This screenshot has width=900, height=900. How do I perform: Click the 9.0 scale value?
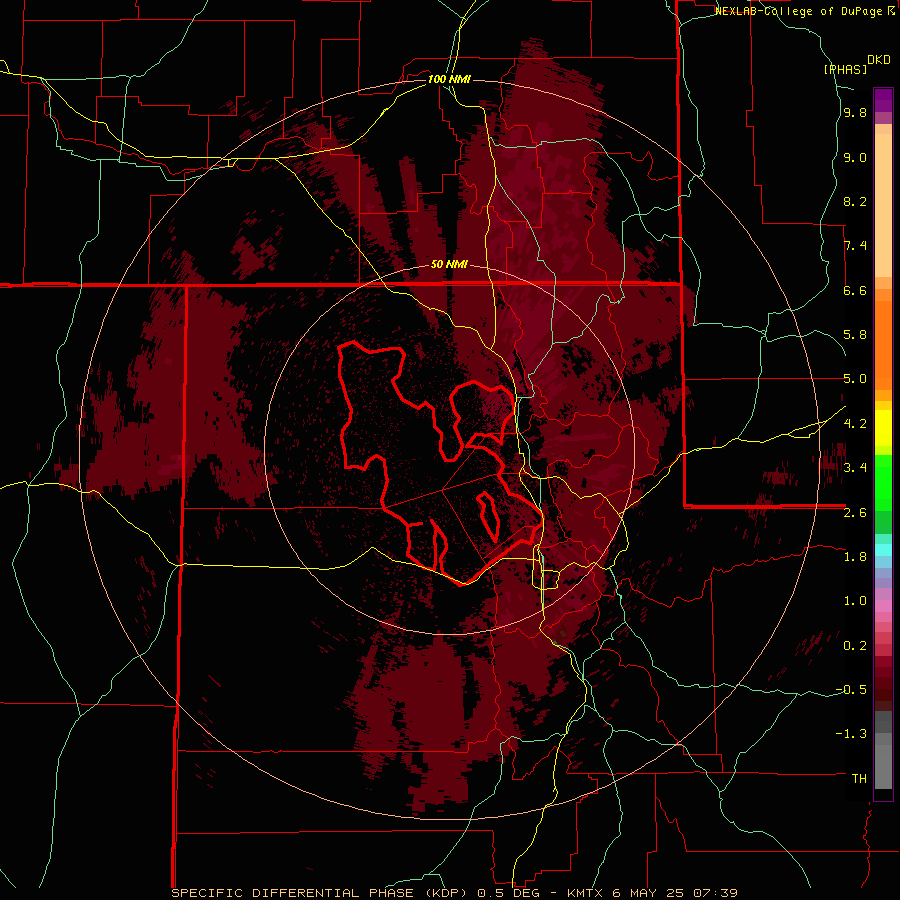[855, 157]
